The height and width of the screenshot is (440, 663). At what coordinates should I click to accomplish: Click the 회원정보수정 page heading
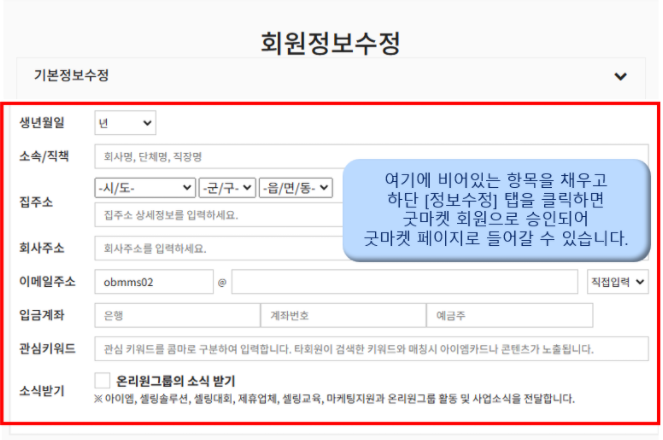330,42
